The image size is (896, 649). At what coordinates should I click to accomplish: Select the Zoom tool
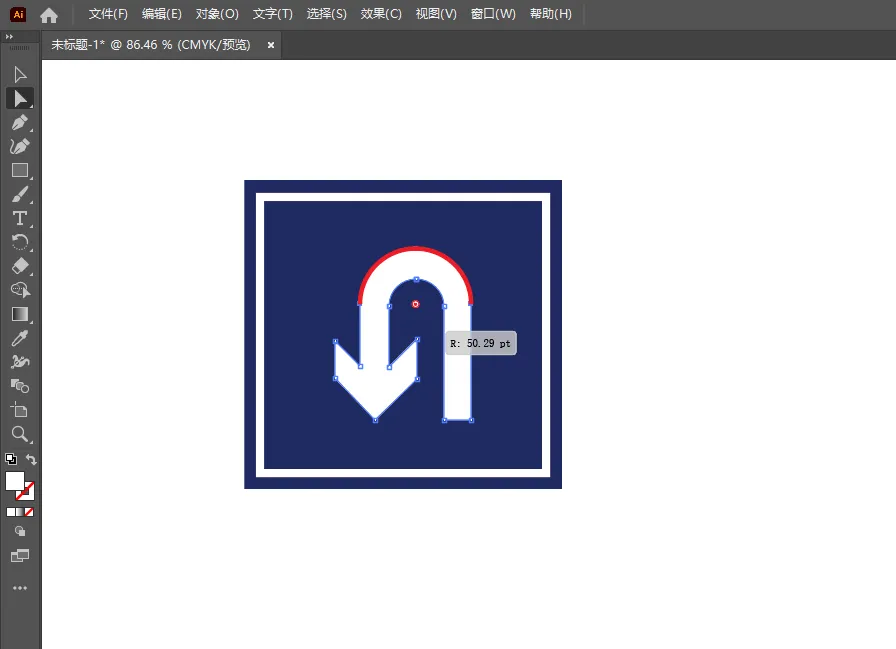[20, 434]
